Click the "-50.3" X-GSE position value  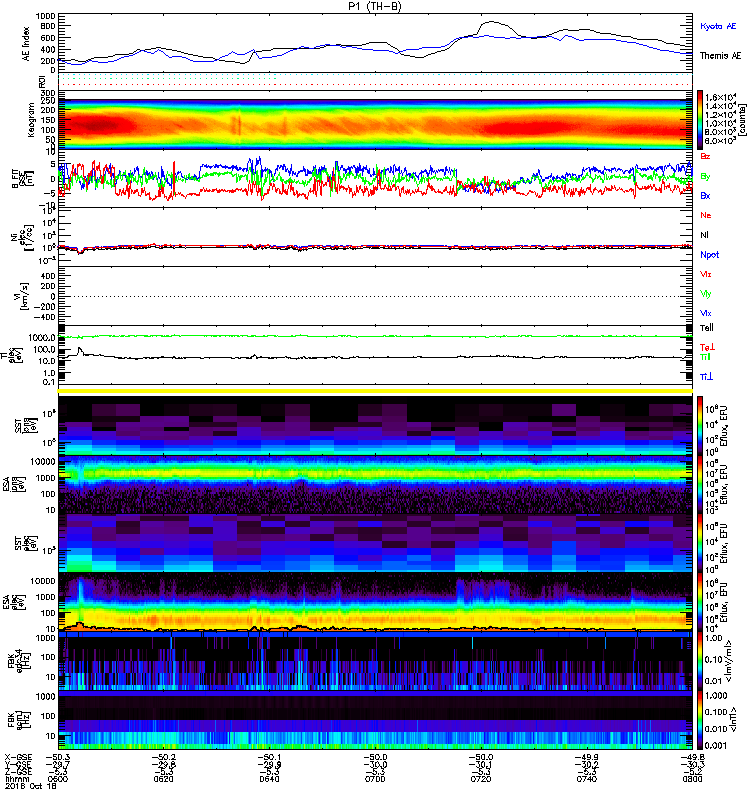pos(58,757)
